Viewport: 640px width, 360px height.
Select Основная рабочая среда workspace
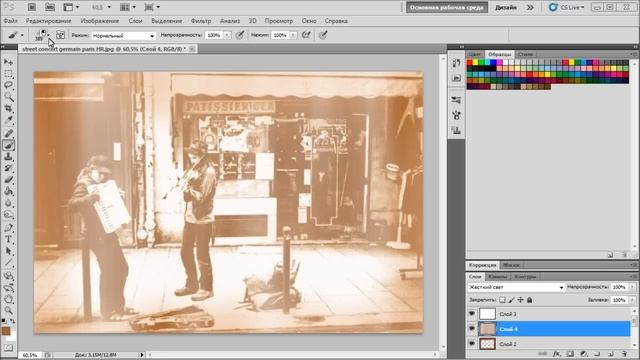tap(447, 7)
